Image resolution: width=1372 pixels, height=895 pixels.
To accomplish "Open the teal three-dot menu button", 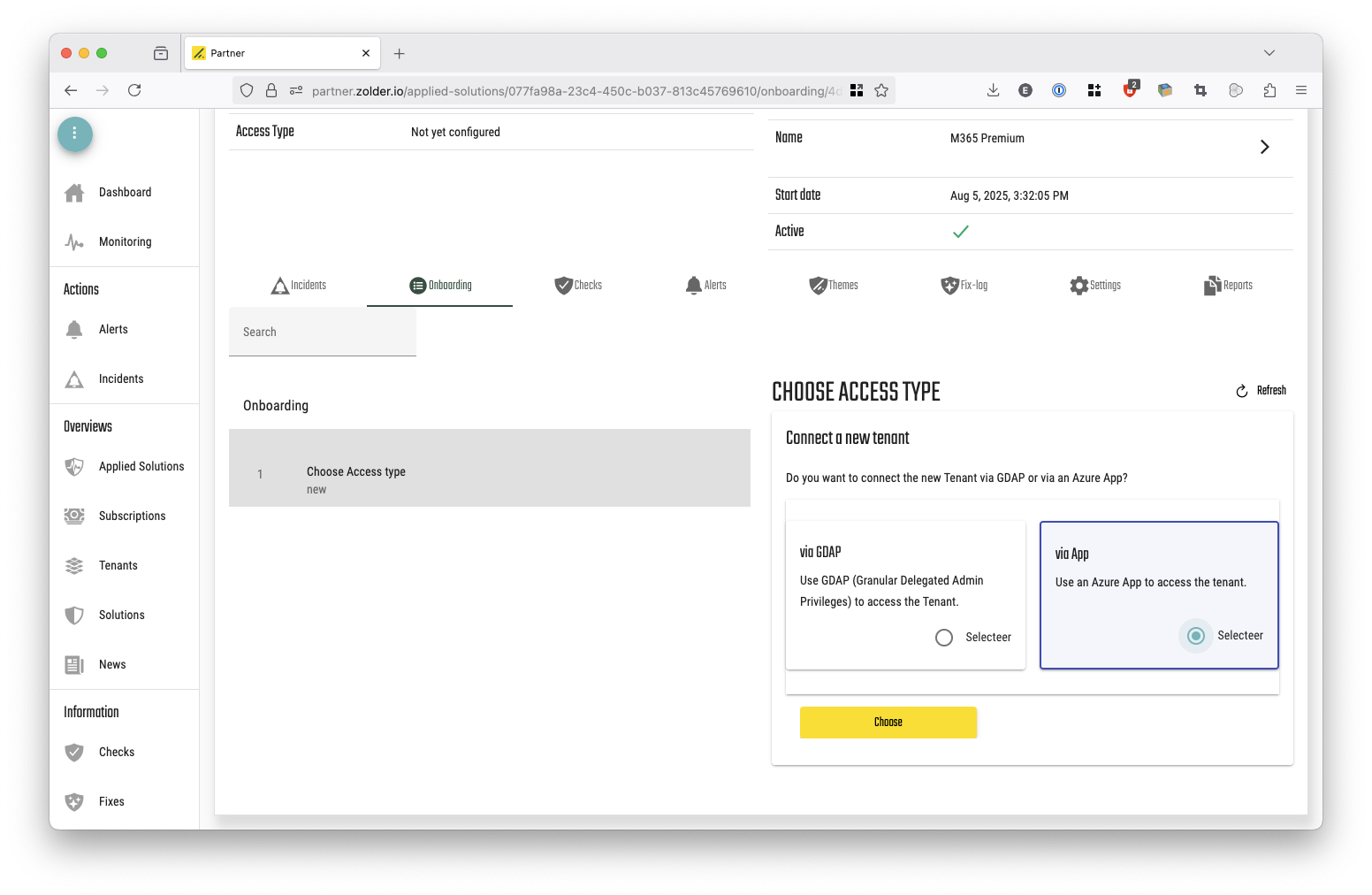I will (75, 134).
